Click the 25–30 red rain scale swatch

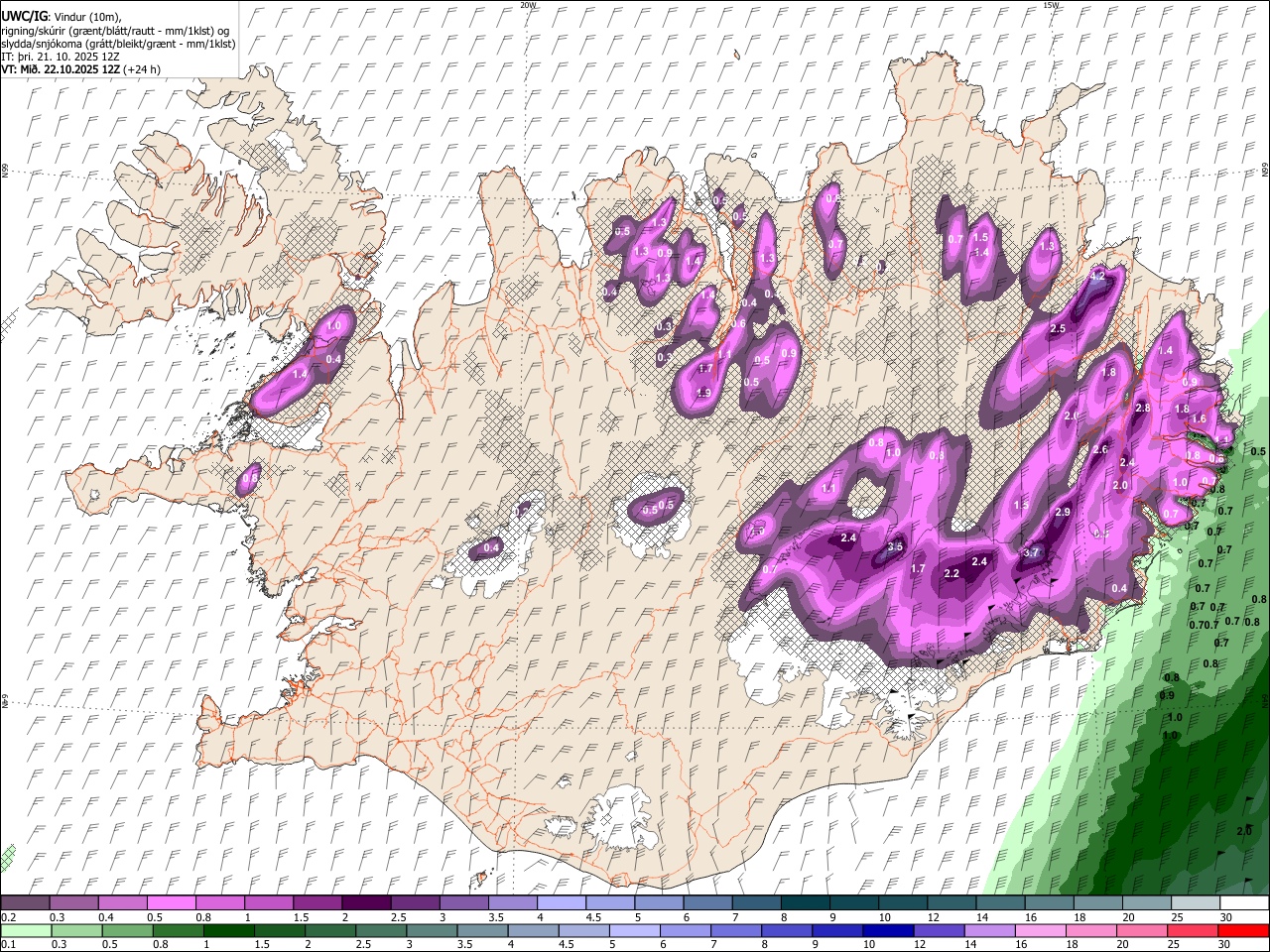[x=1192, y=931]
